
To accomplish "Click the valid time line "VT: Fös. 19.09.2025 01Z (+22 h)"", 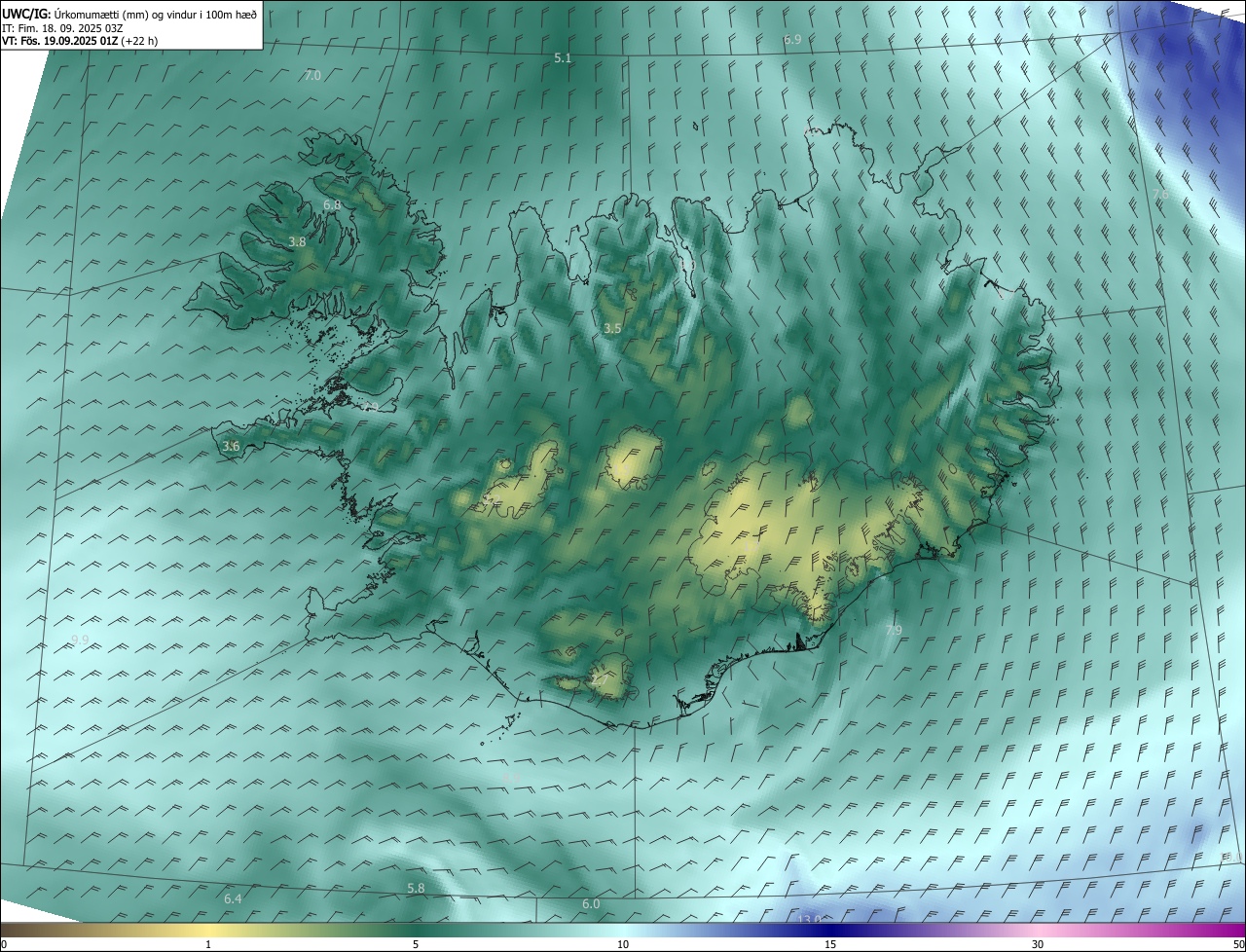I will [80, 41].
